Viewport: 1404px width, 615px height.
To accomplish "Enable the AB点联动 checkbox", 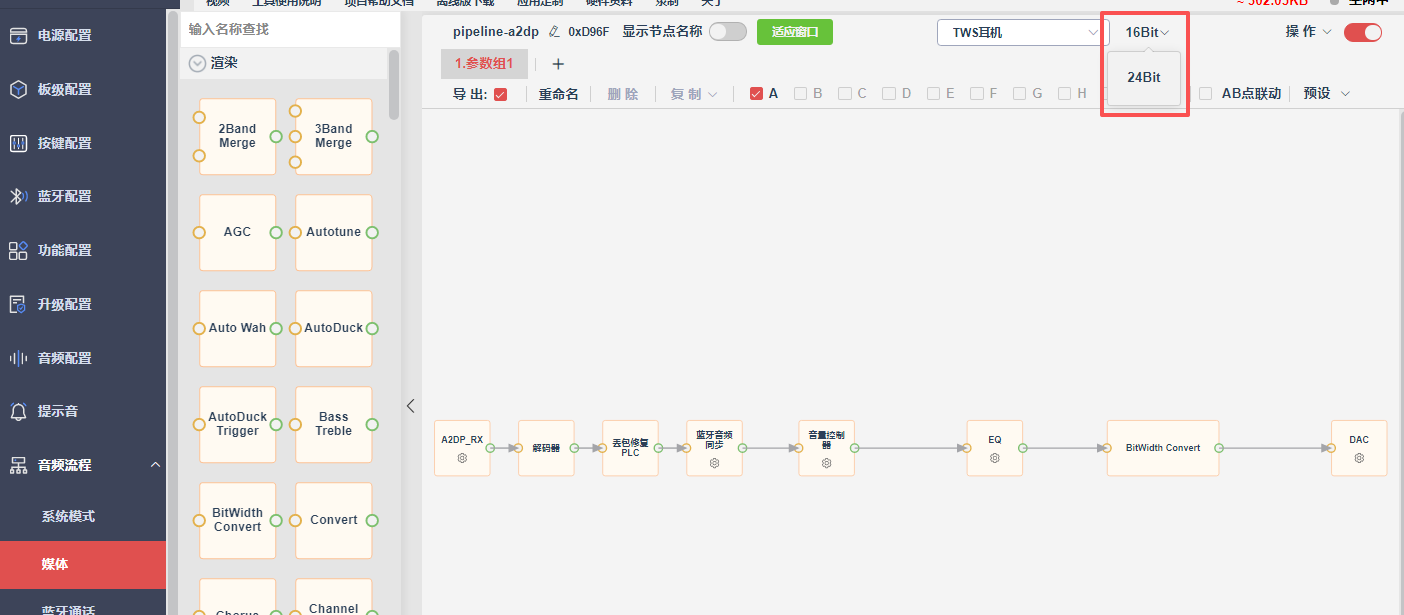I will pos(1206,94).
